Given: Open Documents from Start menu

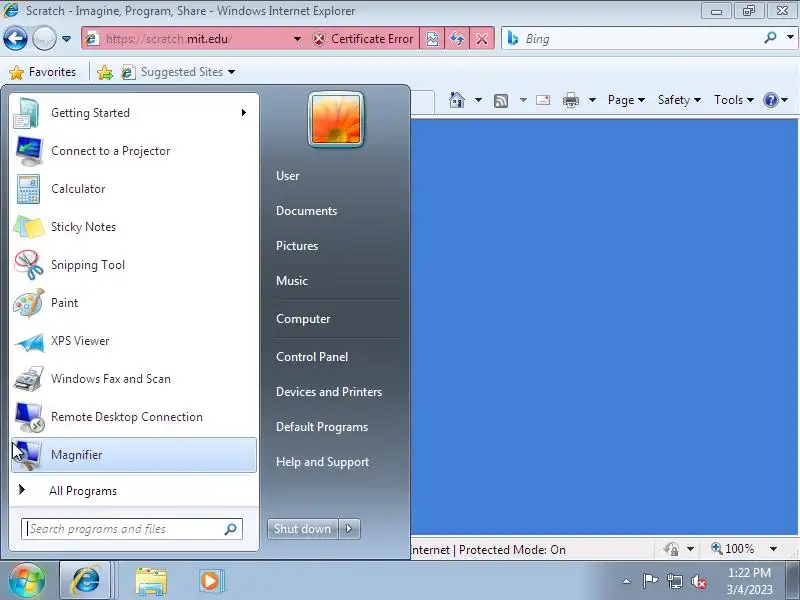Looking at the screenshot, I should pyautogui.click(x=307, y=211).
